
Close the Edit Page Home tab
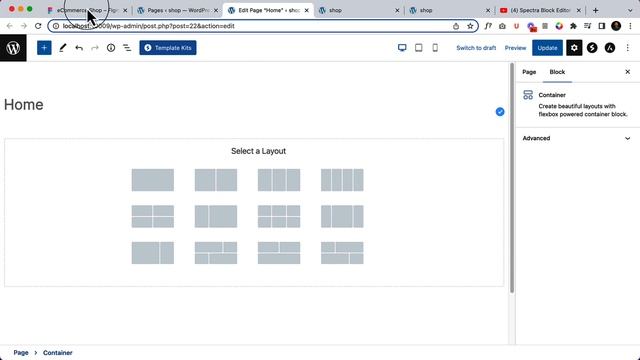307,10
